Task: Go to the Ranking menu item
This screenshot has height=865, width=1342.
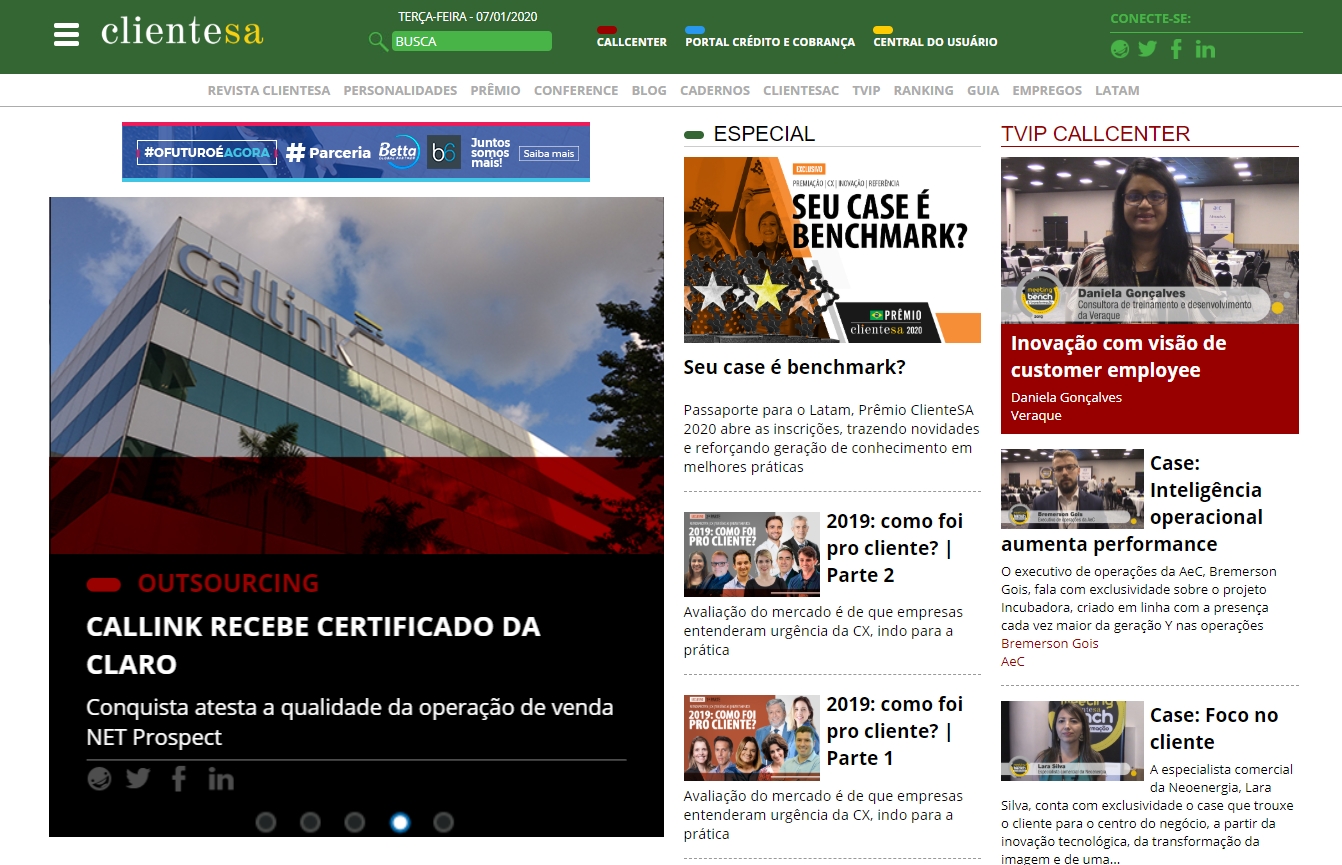Action: [923, 90]
